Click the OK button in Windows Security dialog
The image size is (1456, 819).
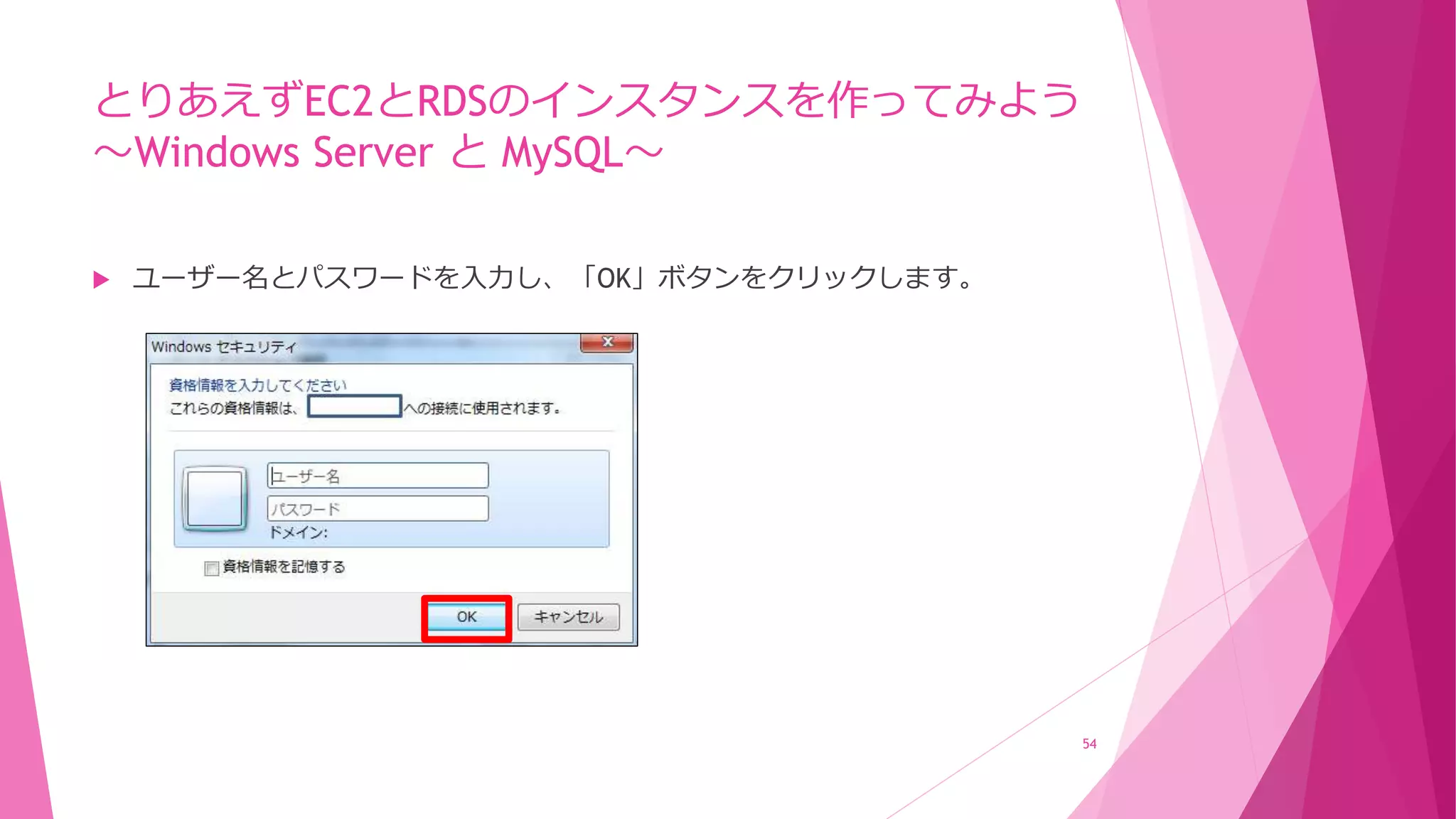pos(466,617)
